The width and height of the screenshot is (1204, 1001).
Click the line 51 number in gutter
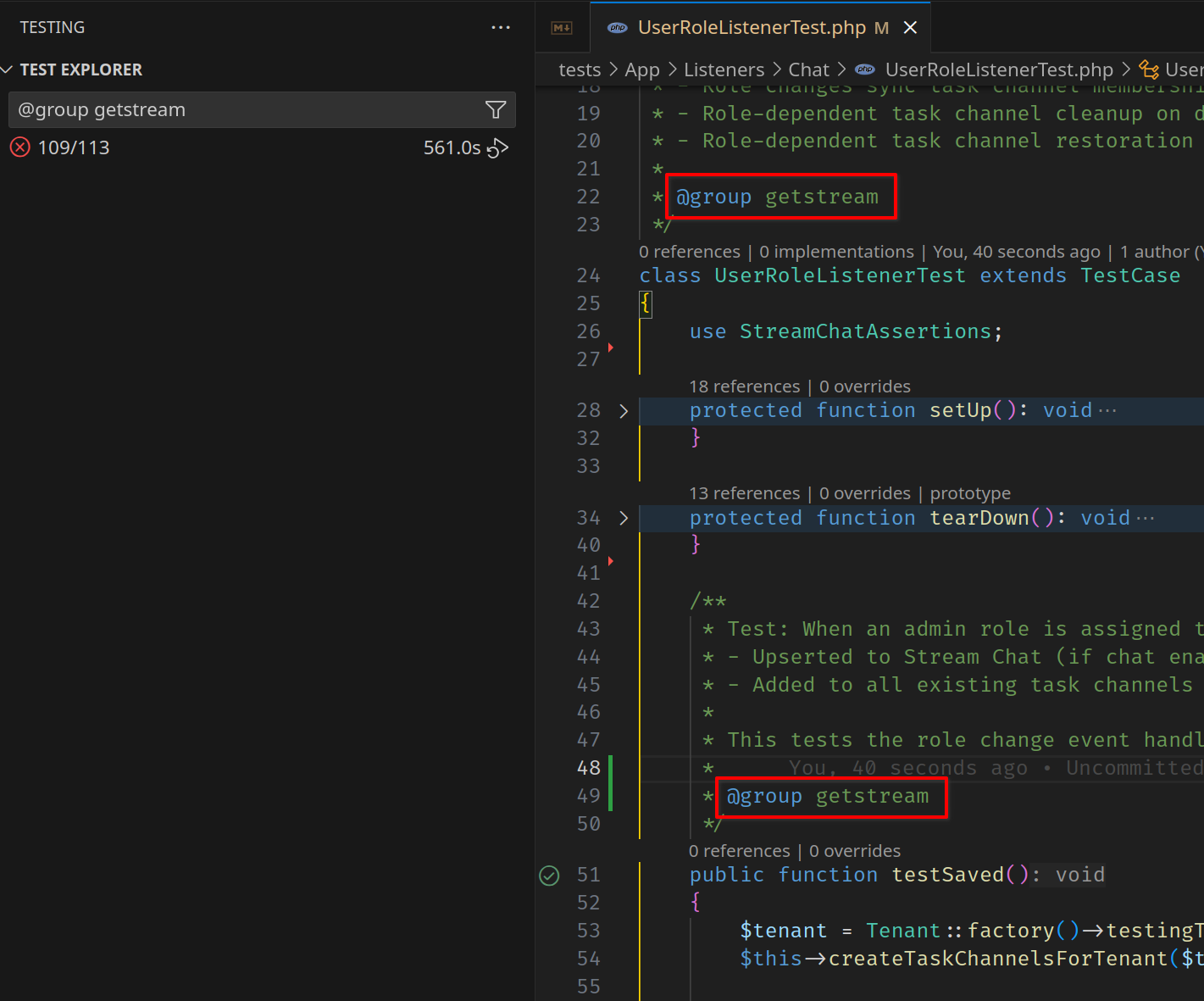point(588,875)
